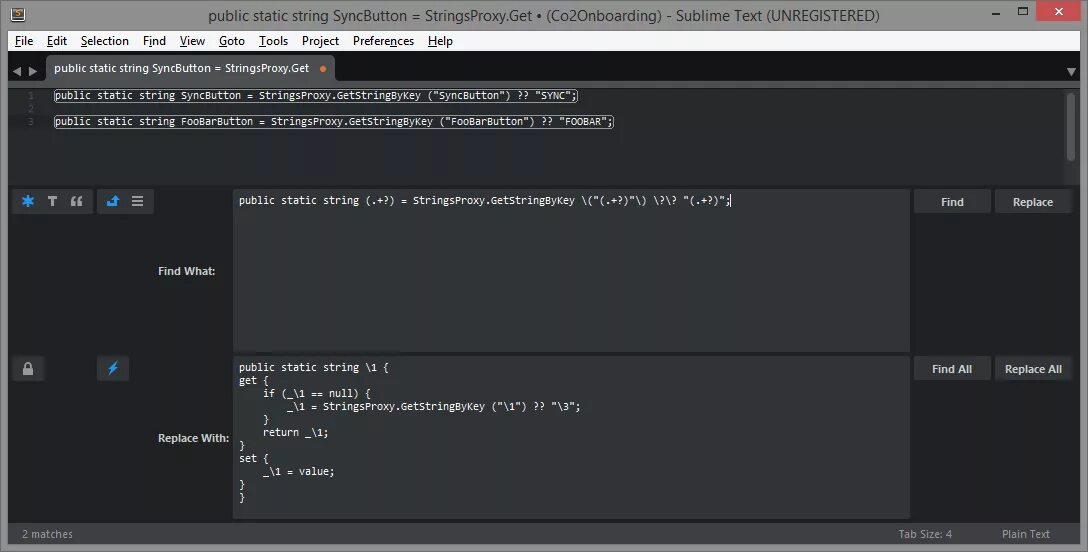Open the Find menu

pos(154,41)
